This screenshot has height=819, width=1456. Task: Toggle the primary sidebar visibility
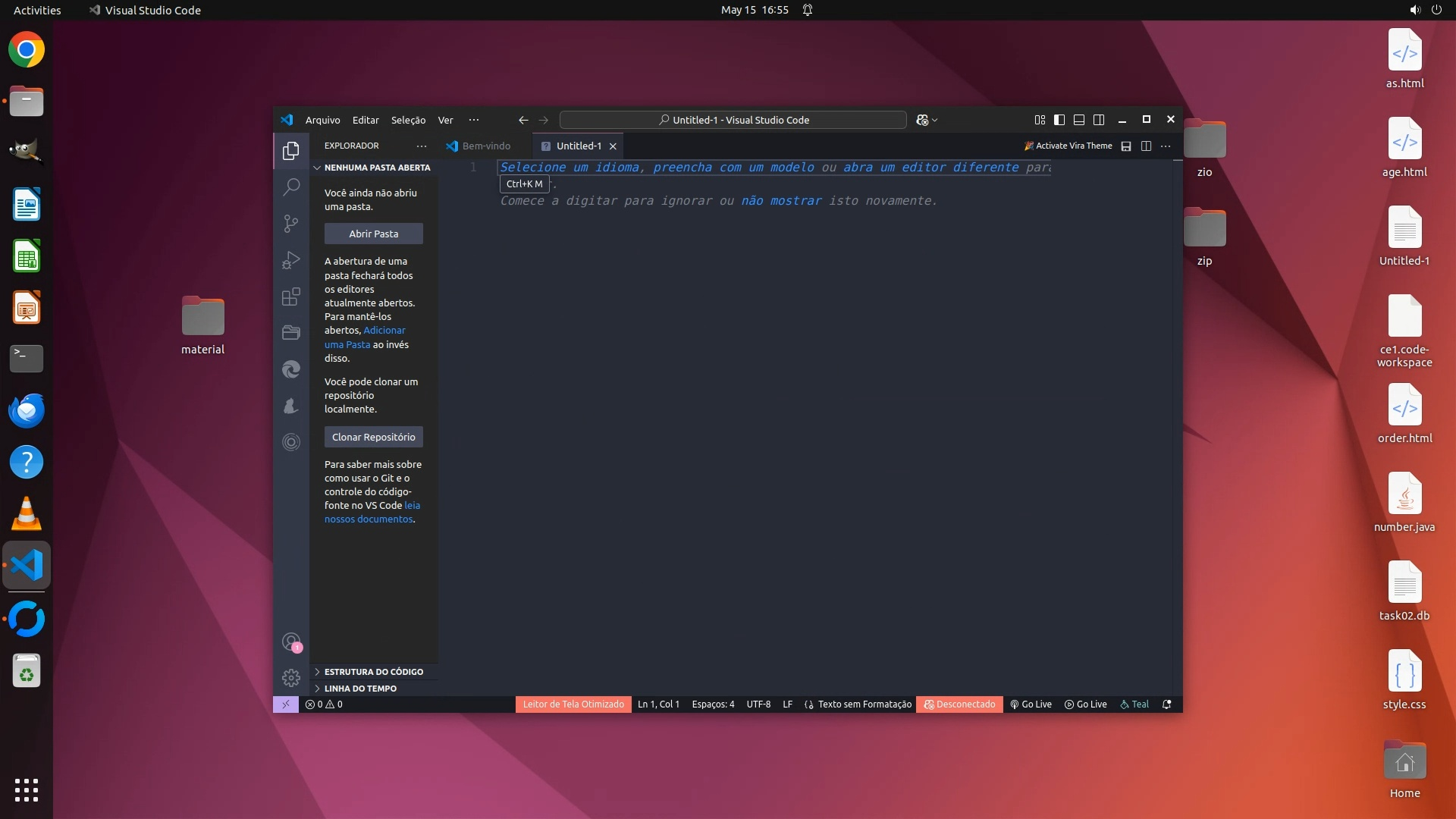(x=1059, y=120)
